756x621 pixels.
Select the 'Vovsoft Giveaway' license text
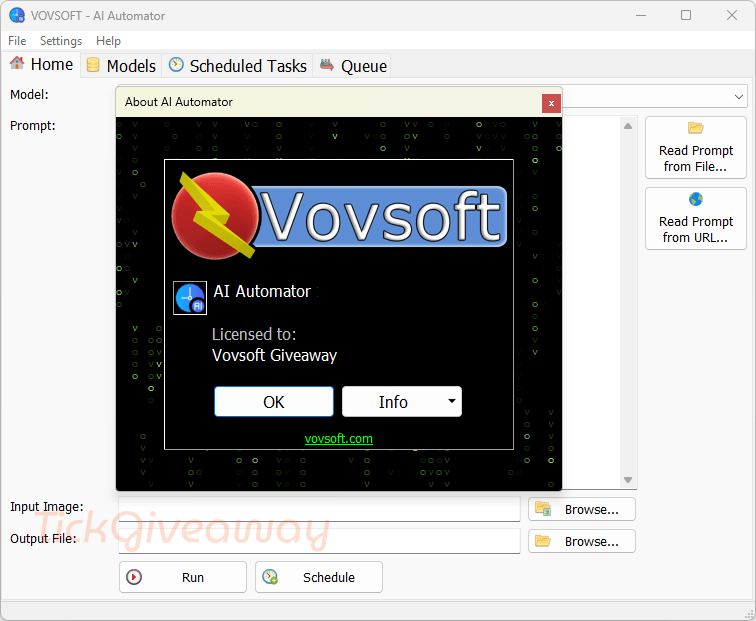tap(274, 355)
